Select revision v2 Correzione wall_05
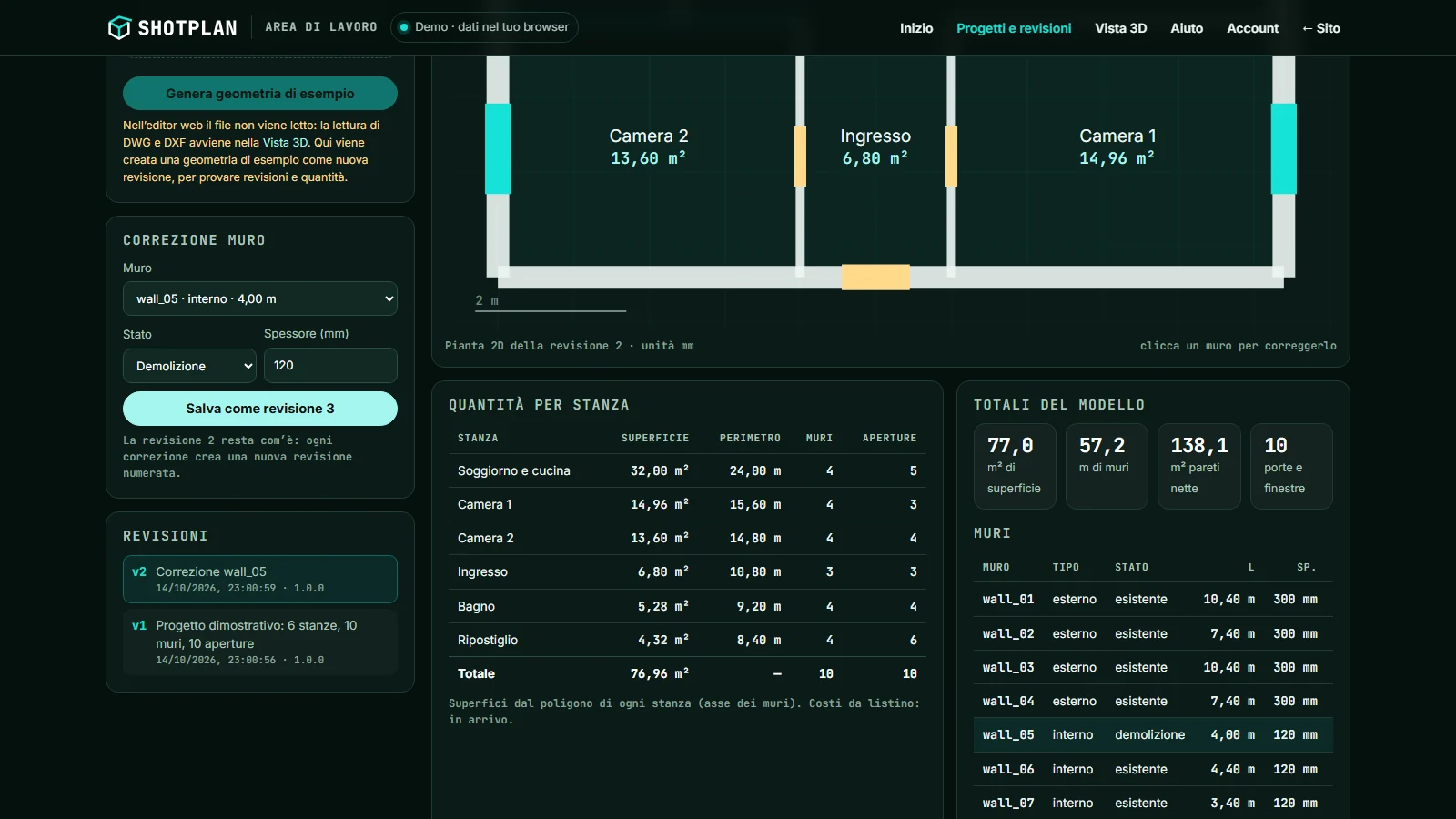This screenshot has height=819, width=1456. pyautogui.click(x=260, y=579)
